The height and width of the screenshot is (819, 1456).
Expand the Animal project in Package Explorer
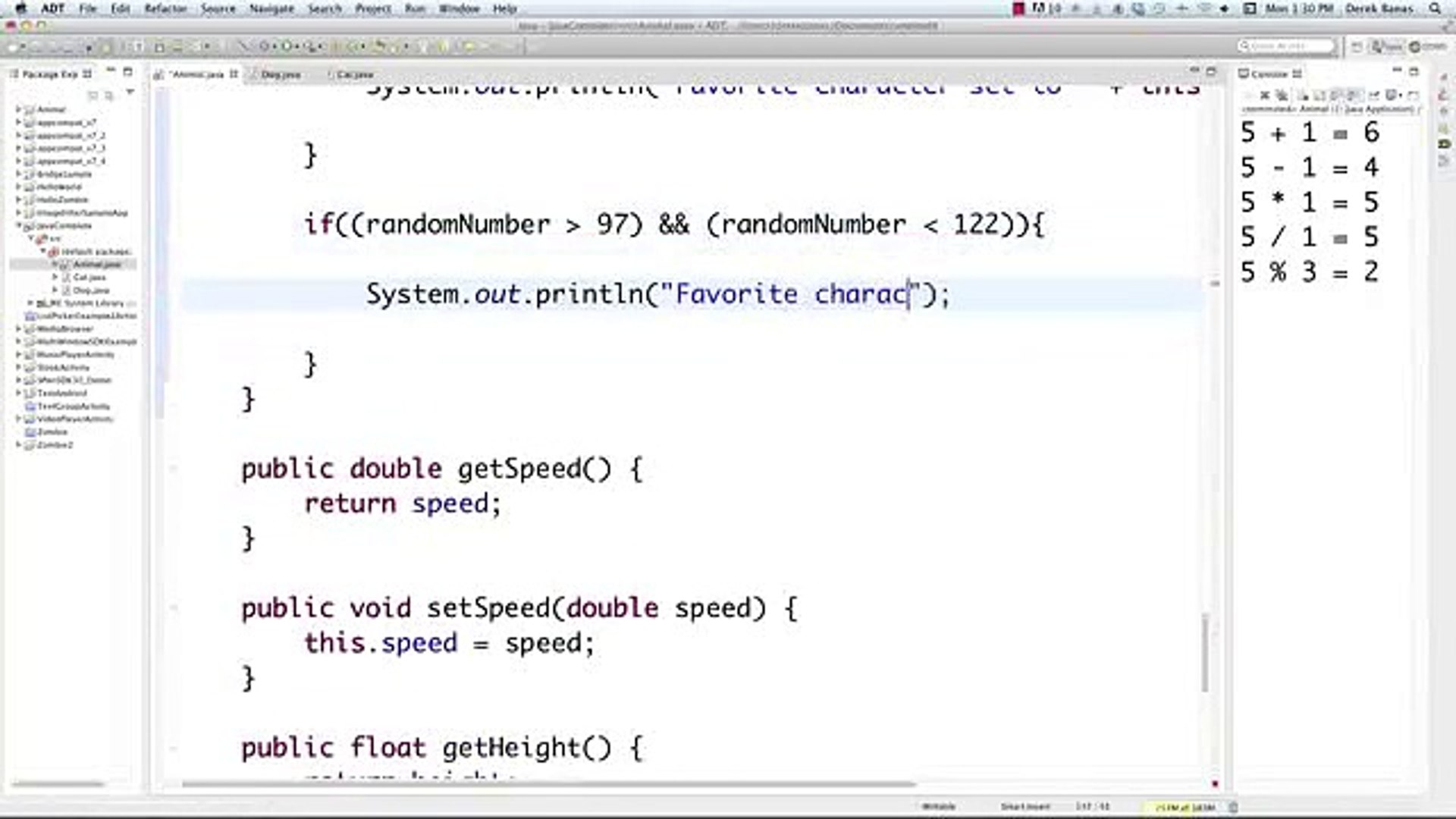click(19, 109)
